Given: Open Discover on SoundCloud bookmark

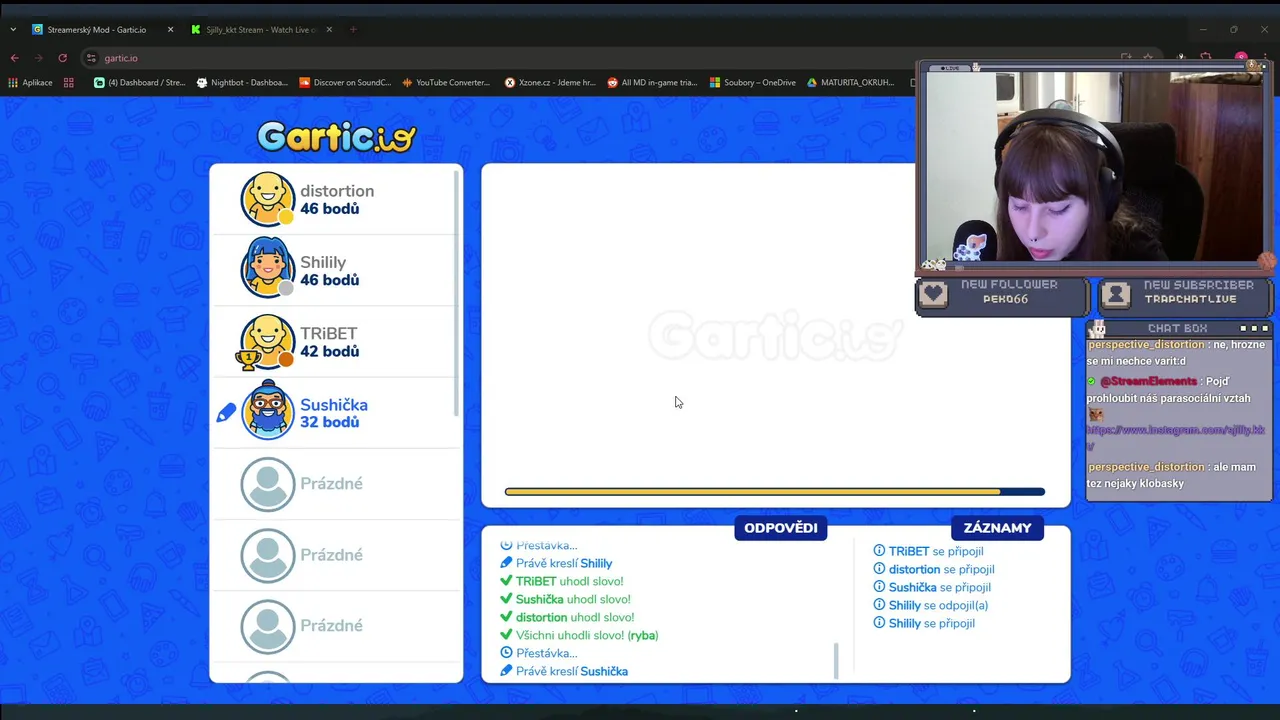Looking at the screenshot, I should [346, 83].
